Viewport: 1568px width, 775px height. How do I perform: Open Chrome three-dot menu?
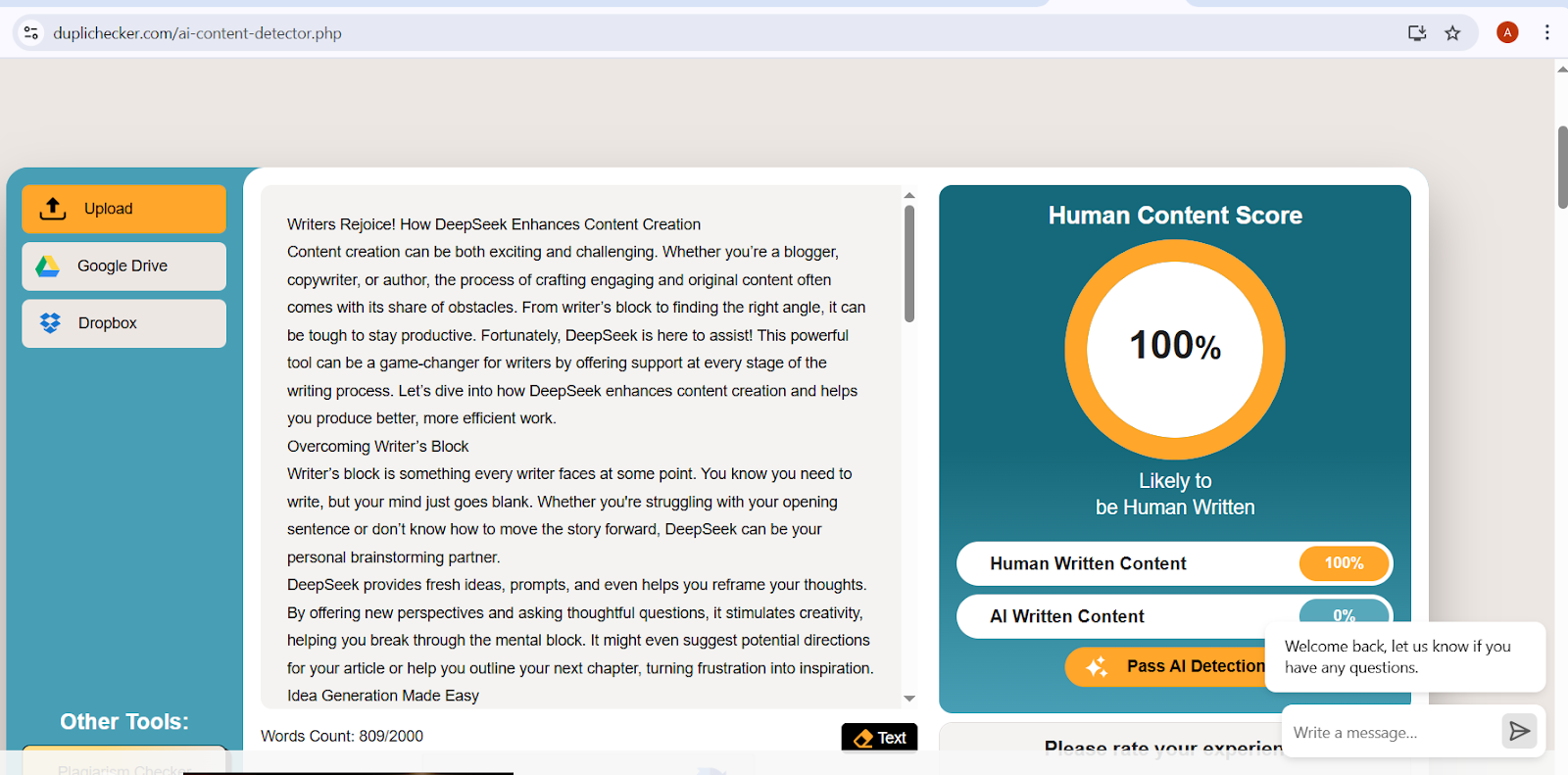tap(1547, 32)
